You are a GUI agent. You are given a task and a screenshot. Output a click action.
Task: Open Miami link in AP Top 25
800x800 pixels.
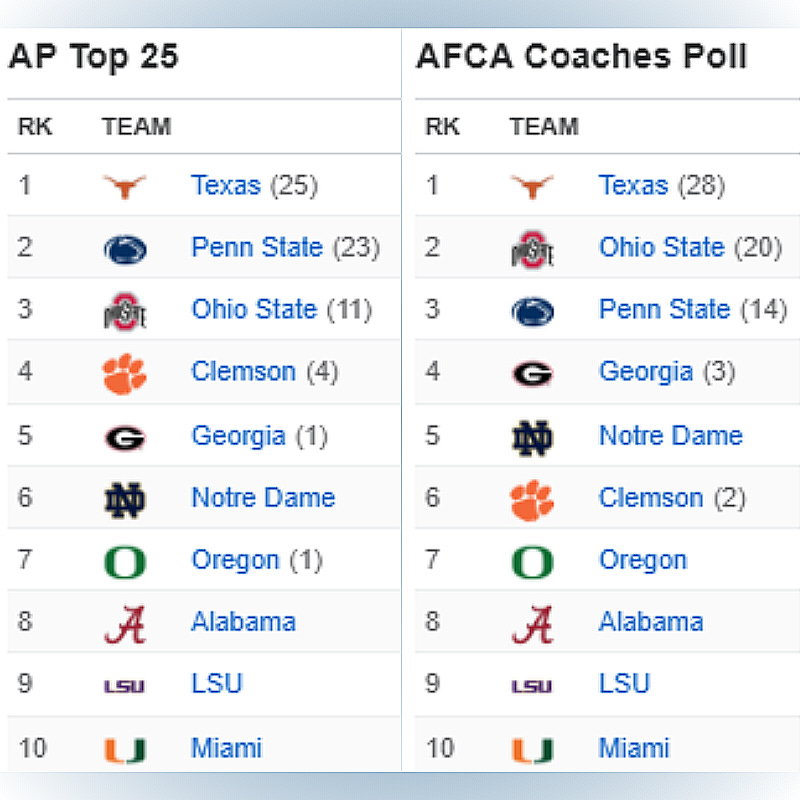[226, 747]
